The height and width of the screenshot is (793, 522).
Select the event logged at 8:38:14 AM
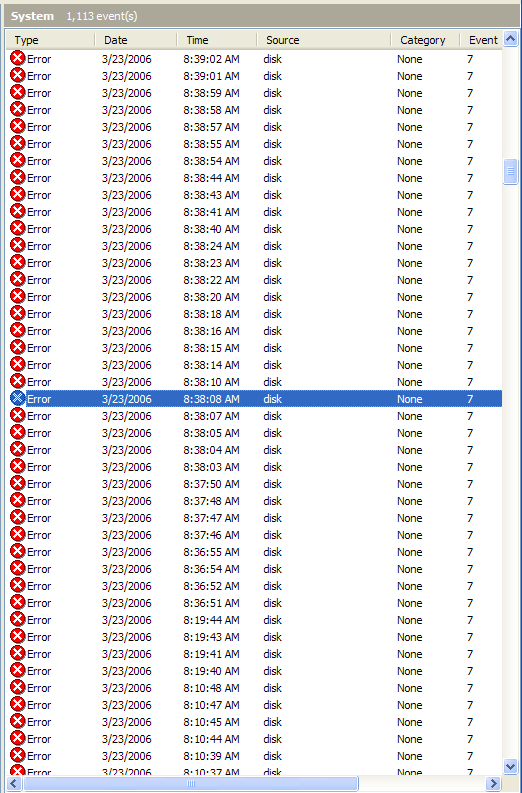[x=254, y=365]
